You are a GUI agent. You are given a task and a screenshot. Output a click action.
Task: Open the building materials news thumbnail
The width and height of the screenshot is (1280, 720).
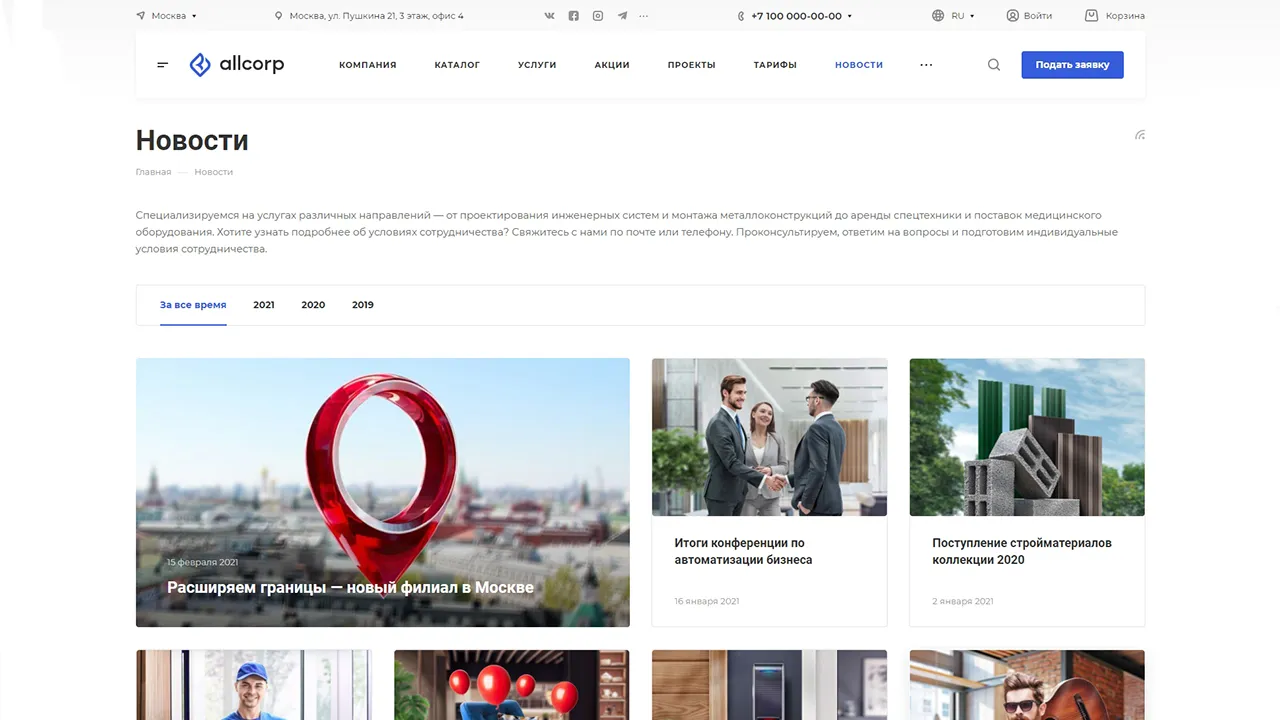[x=1027, y=437]
